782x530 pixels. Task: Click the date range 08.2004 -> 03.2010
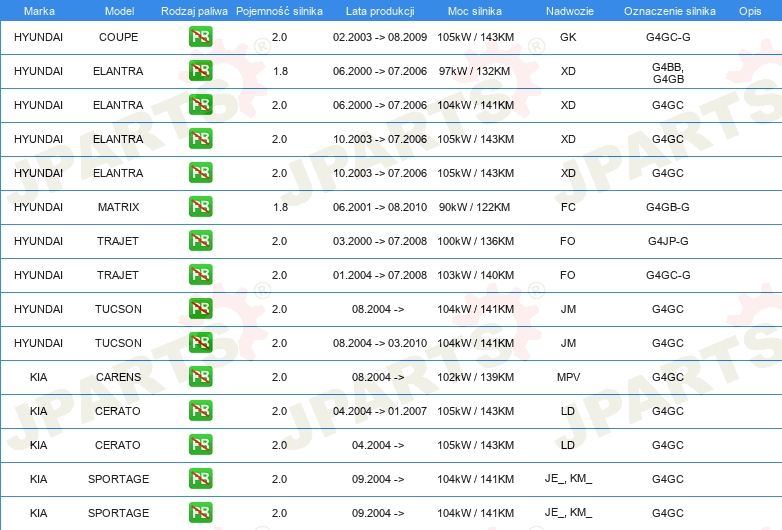pos(380,343)
